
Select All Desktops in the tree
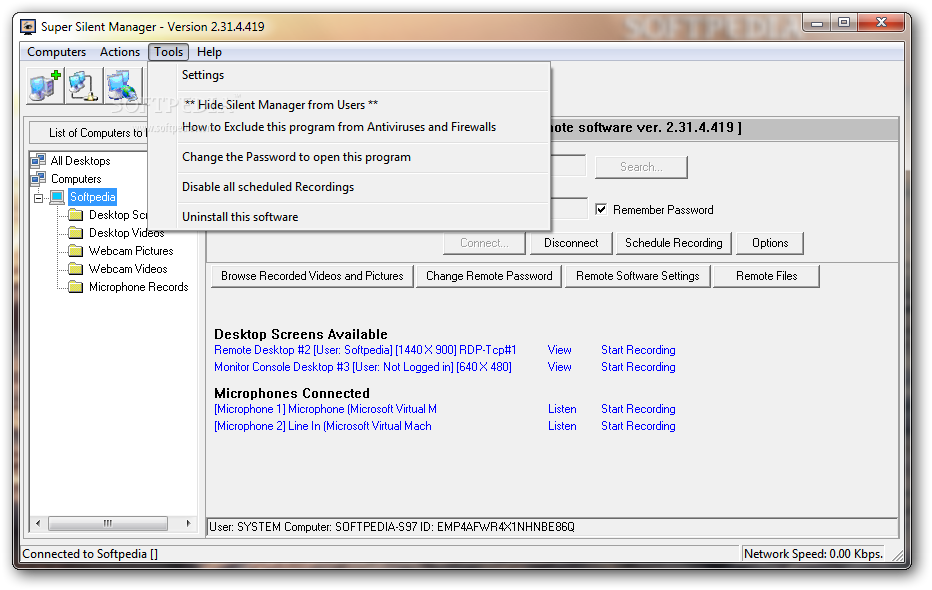pyautogui.click(x=80, y=160)
